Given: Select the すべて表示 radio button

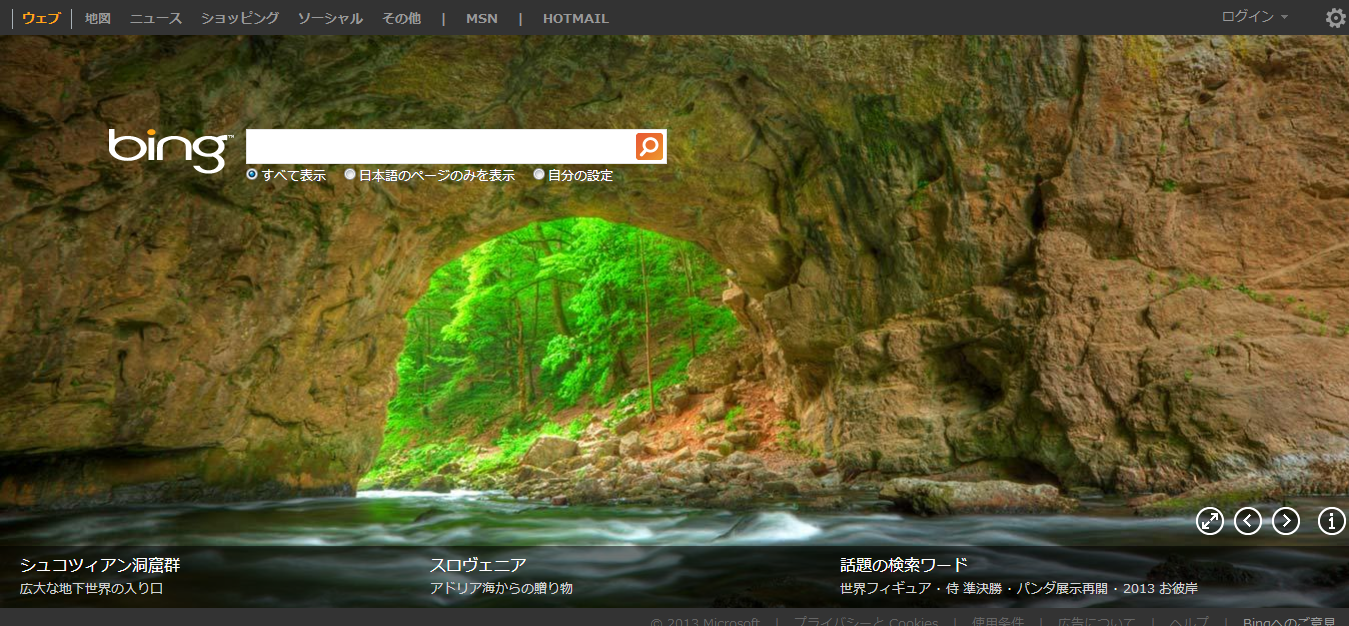Looking at the screenshot, I should (252, 175).
